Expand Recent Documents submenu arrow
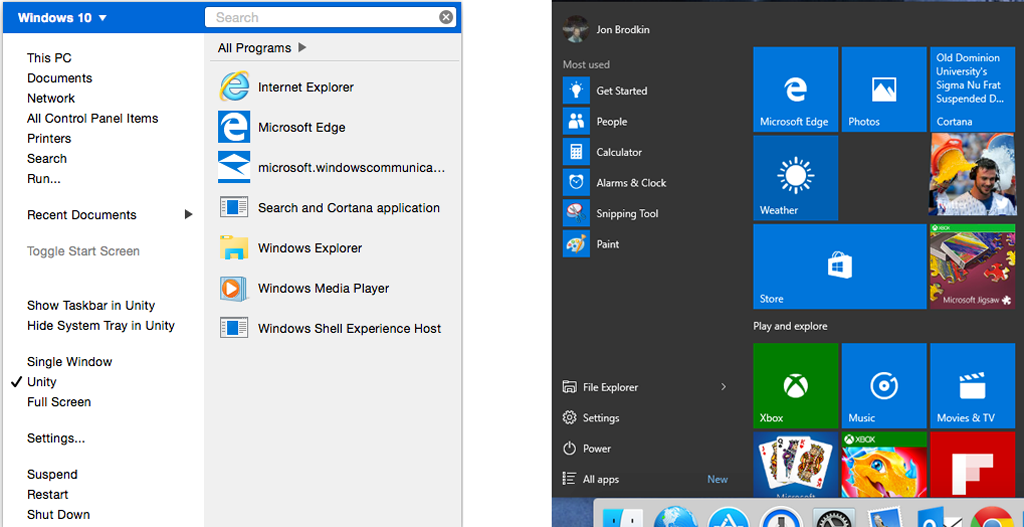Screen dimensions: 1024x527 (189, 215)
